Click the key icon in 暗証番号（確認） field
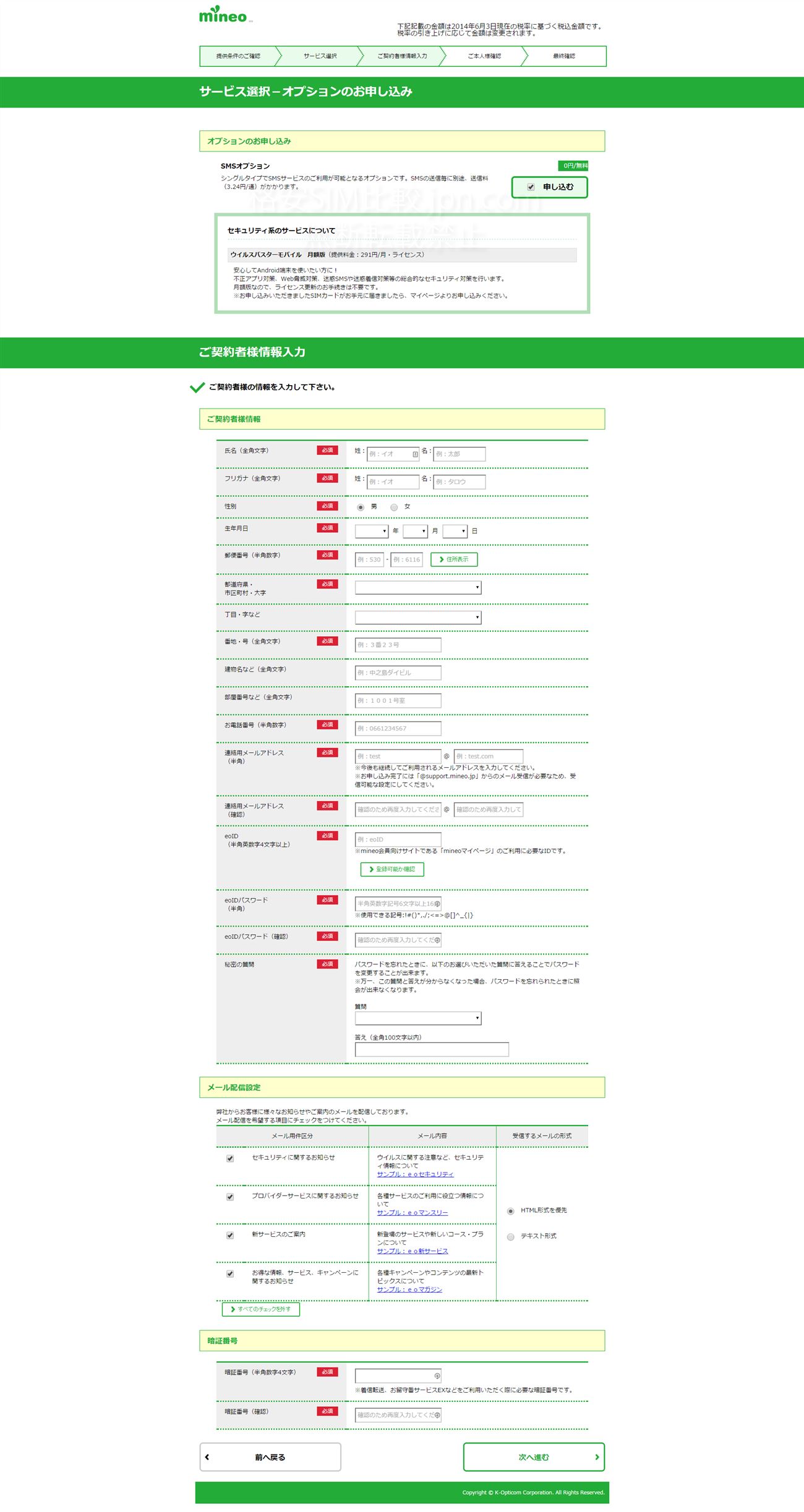Viewport: 804px width, 1512px height. pos(437,1415)
